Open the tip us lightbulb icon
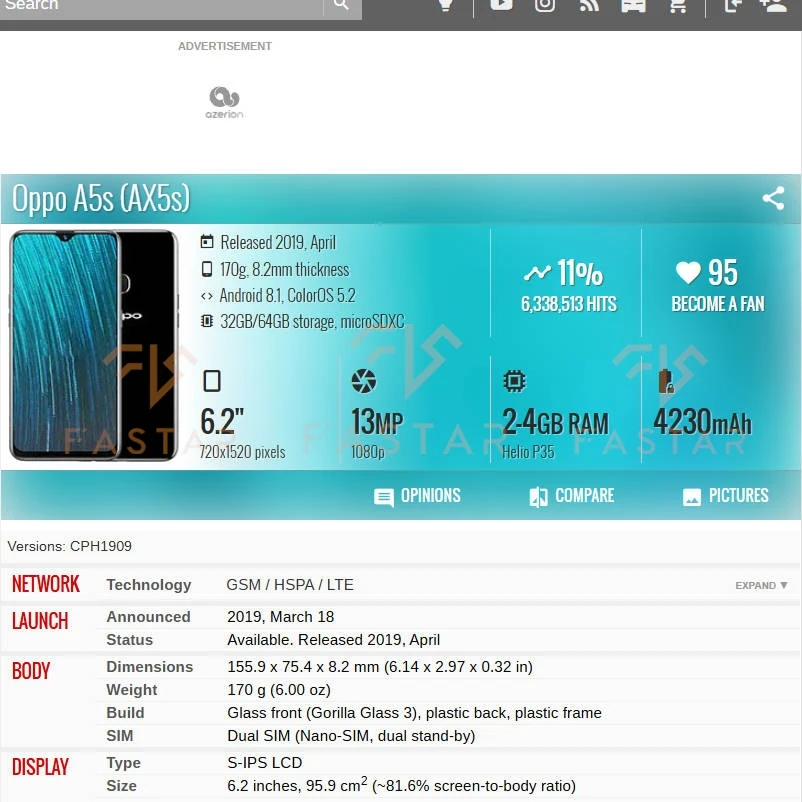802x802 pixels. coord(446,5)
